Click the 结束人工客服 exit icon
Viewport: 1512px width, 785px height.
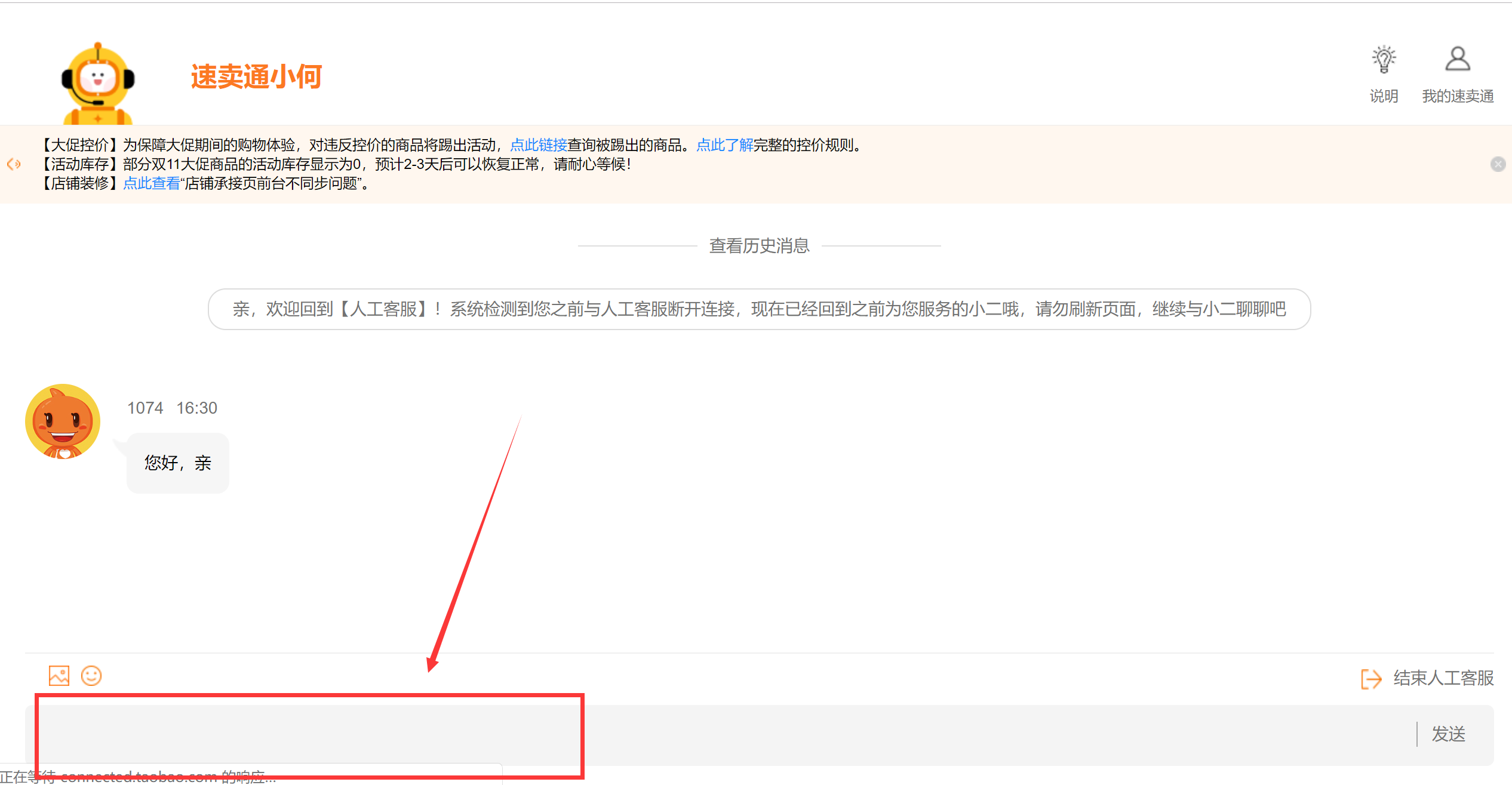coord(1371,679)
